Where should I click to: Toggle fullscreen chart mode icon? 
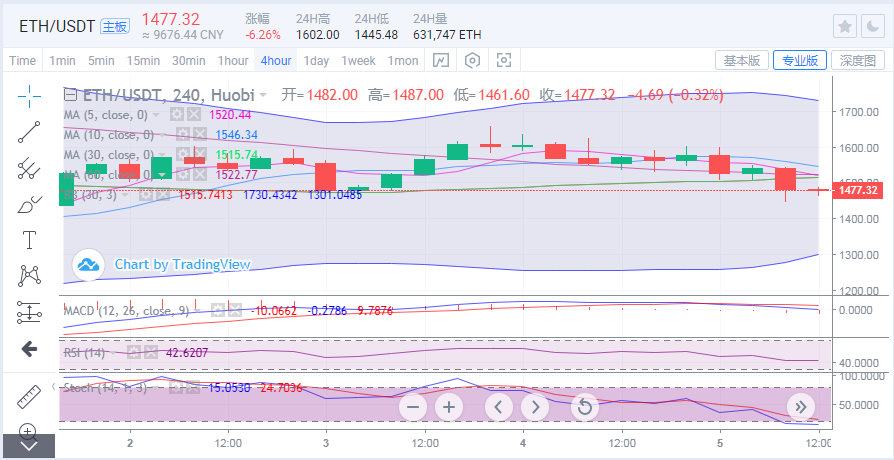click(x=504, y=60)
